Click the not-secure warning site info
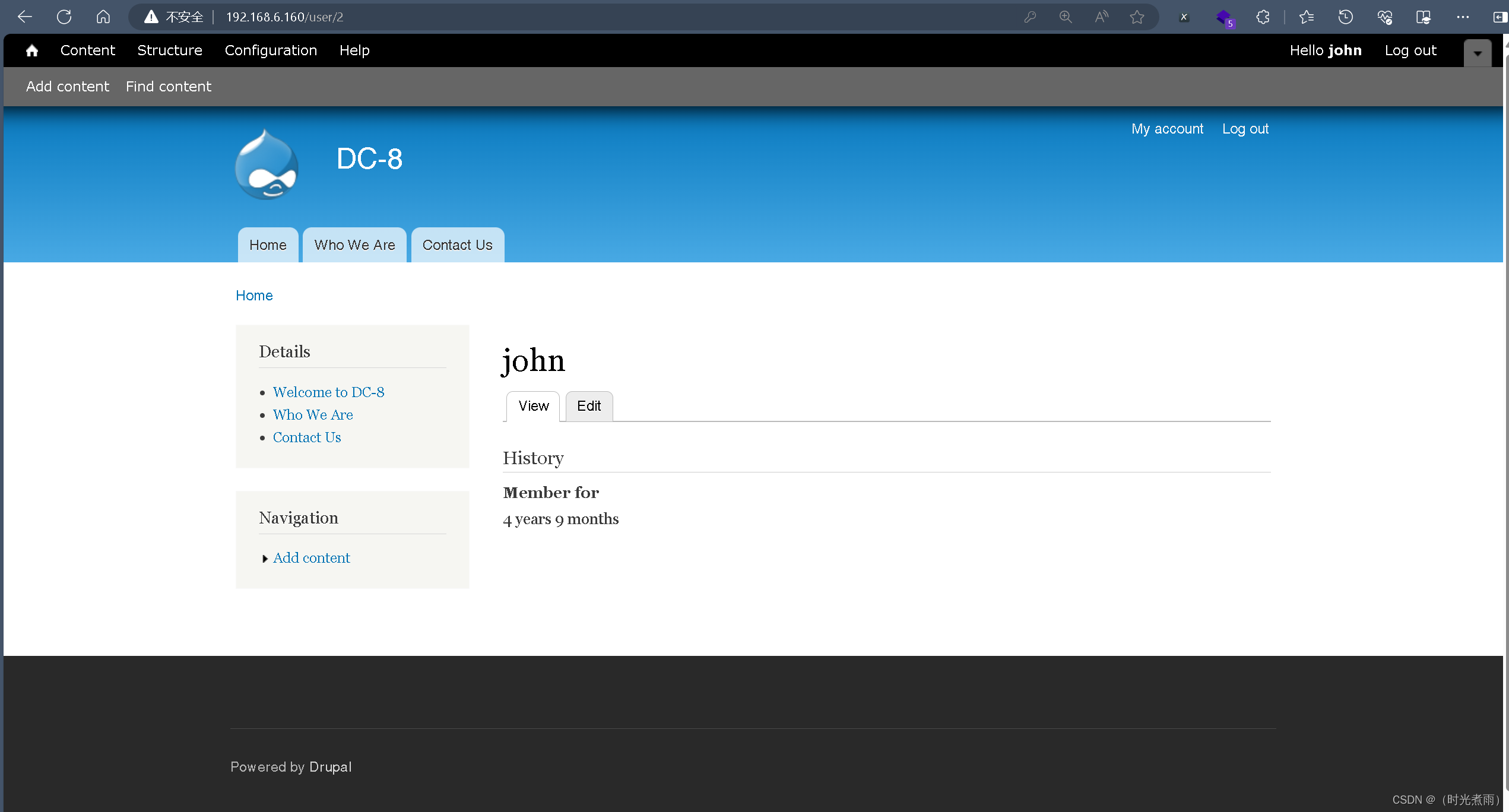Image resolution: width=1509 pixels, height=812 pixels. [x=173, y=17]
